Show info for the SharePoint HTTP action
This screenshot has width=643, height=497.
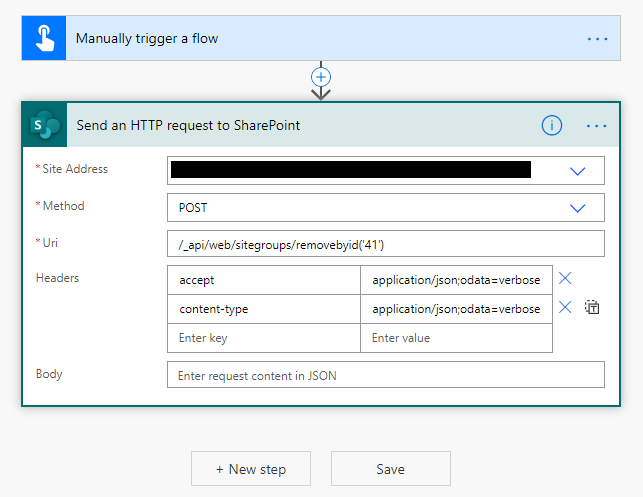click(x=552, y=125)
